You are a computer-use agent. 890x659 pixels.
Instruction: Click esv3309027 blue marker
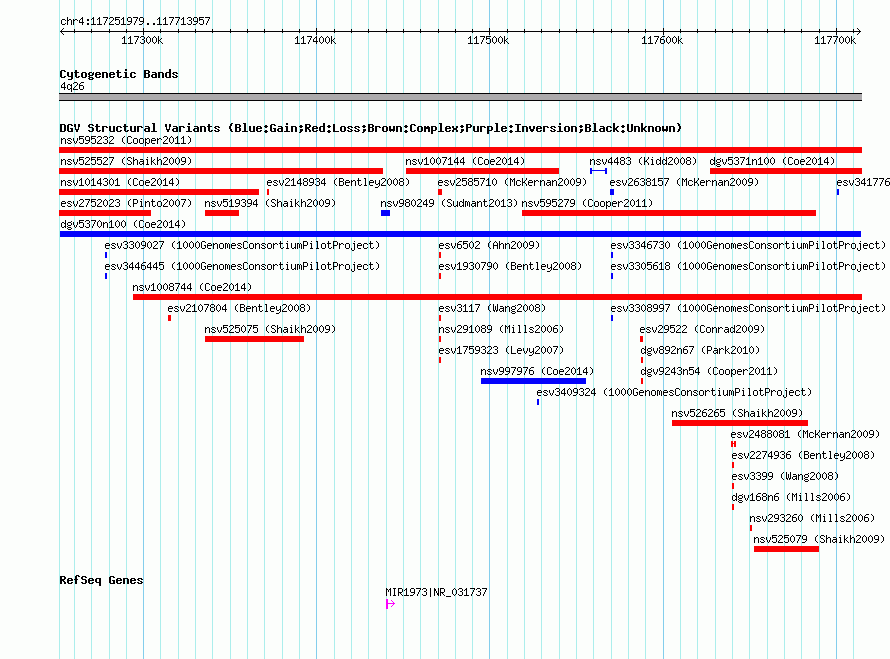click(106, 255)
